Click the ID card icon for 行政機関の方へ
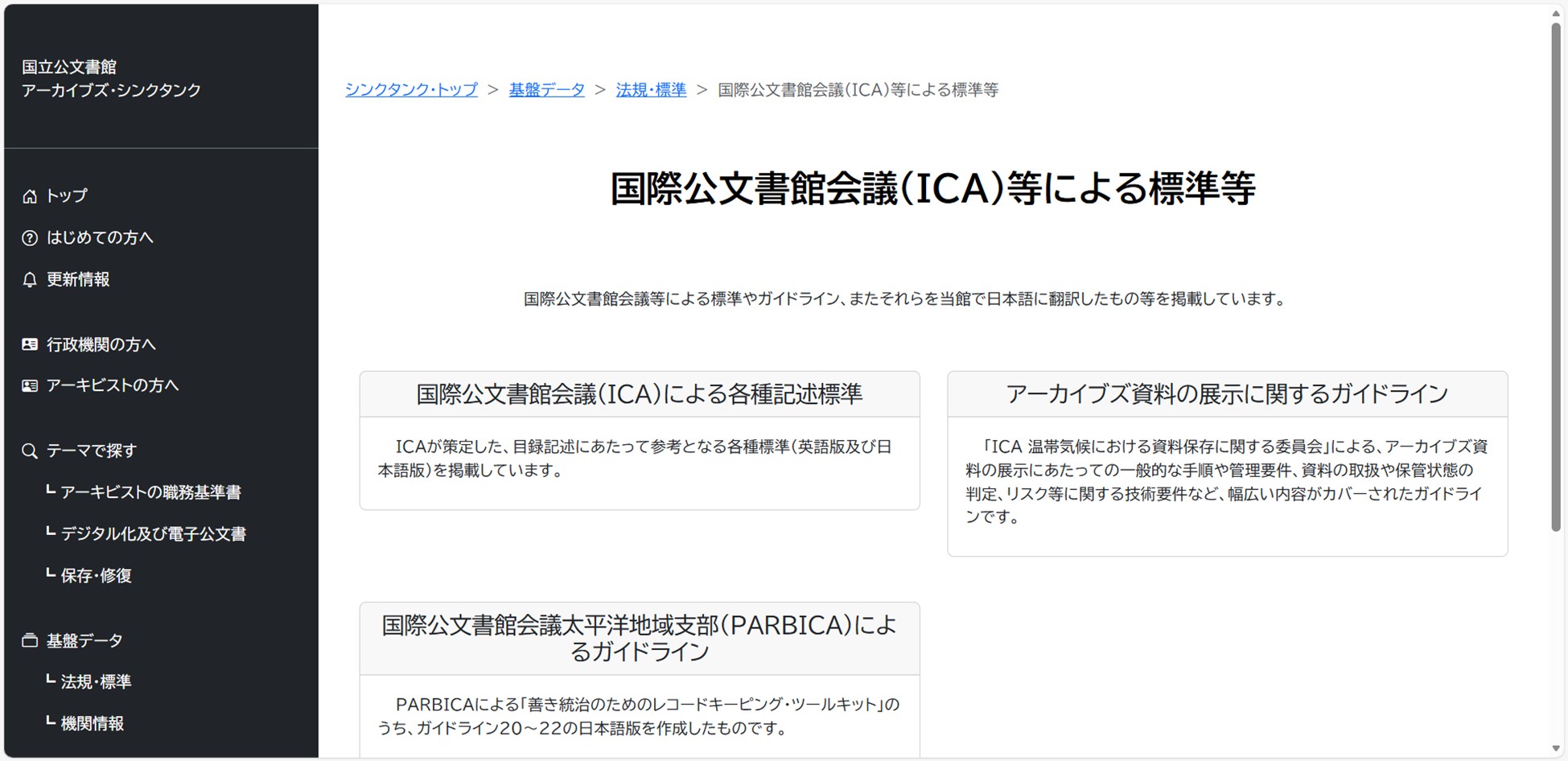The image size is (1568, 761). tap(30, 344)
